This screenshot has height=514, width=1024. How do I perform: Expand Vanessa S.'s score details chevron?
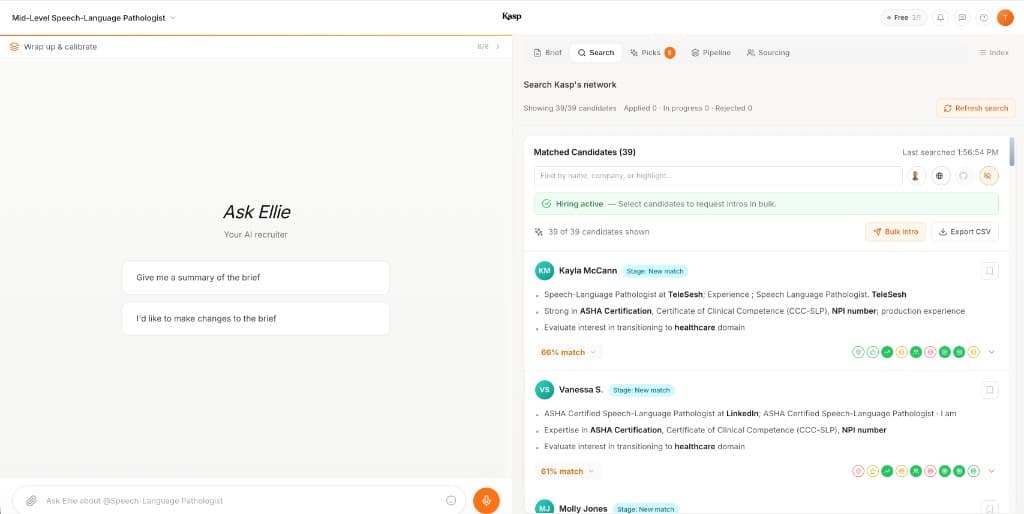pyautogui.click(x=991, y=471)
